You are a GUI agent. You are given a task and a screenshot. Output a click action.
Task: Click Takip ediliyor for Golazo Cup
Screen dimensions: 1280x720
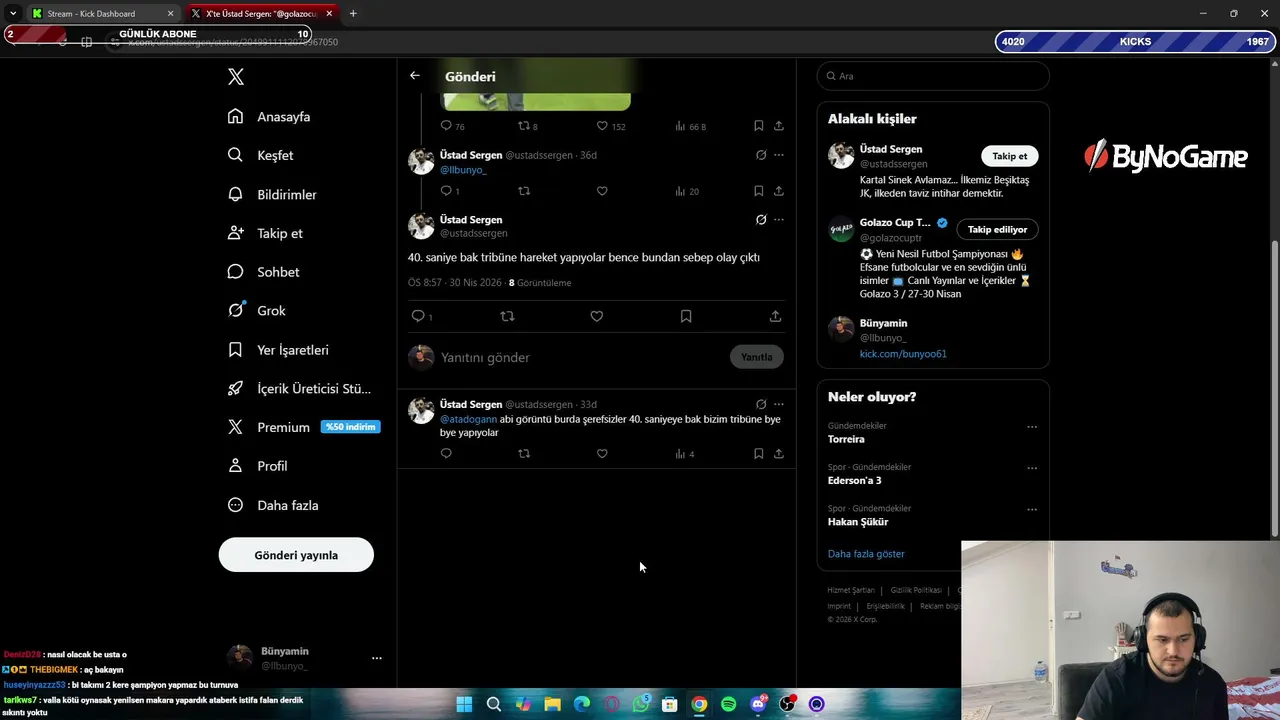point(998,229)
